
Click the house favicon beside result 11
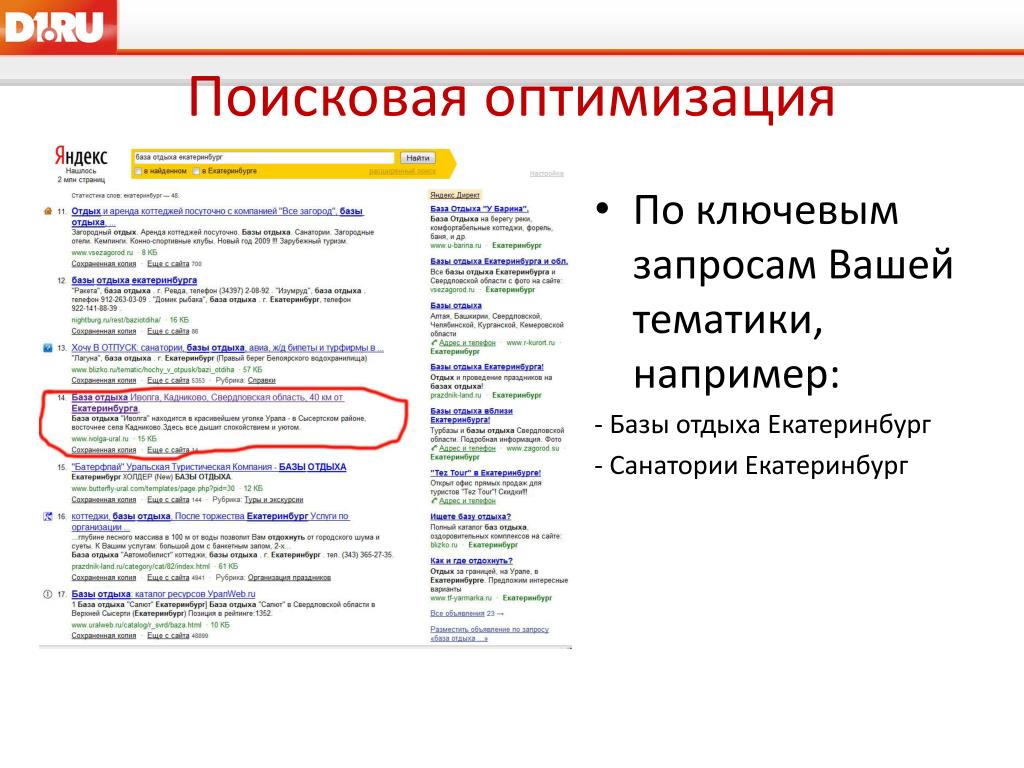[x=47, y=212]
